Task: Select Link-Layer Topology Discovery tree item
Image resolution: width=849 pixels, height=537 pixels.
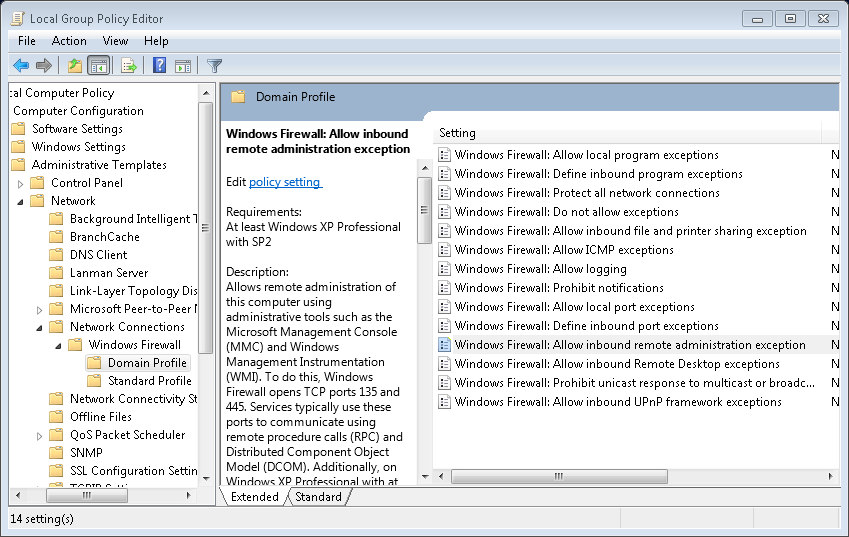Action: (134, 291)
